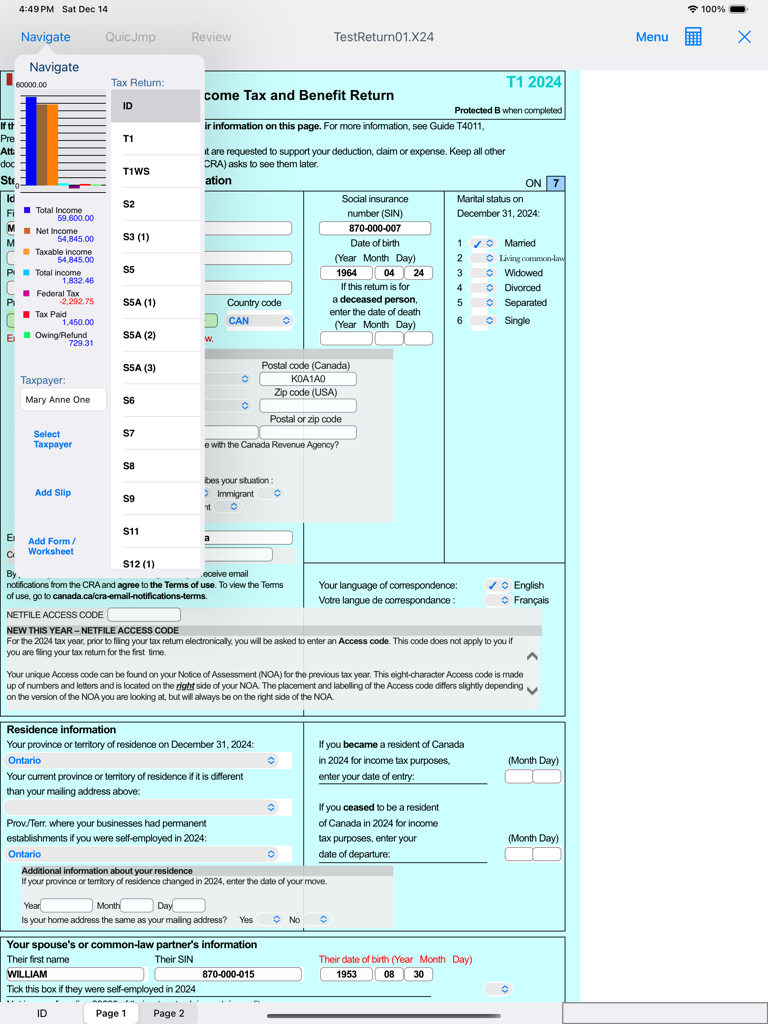Open schedule S8 from the list
768x1024 pixels.
click(155, 465)
